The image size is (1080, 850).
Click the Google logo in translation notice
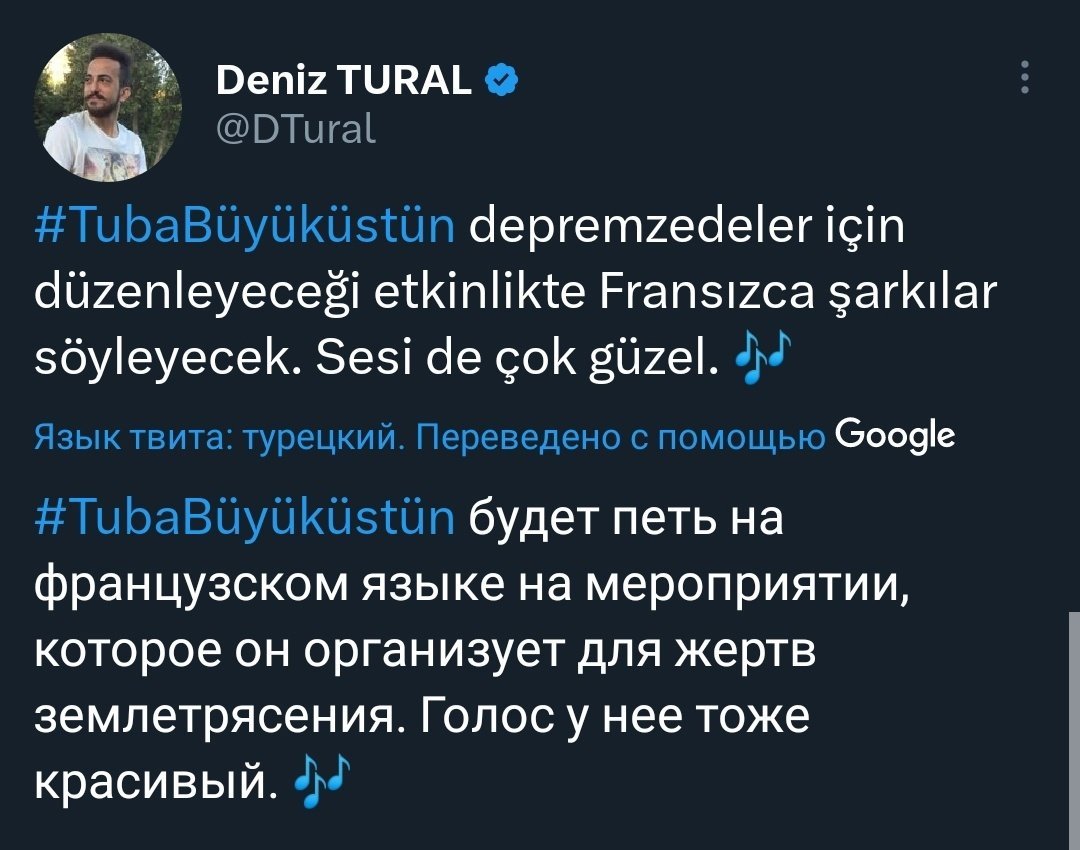coord(894,436)
